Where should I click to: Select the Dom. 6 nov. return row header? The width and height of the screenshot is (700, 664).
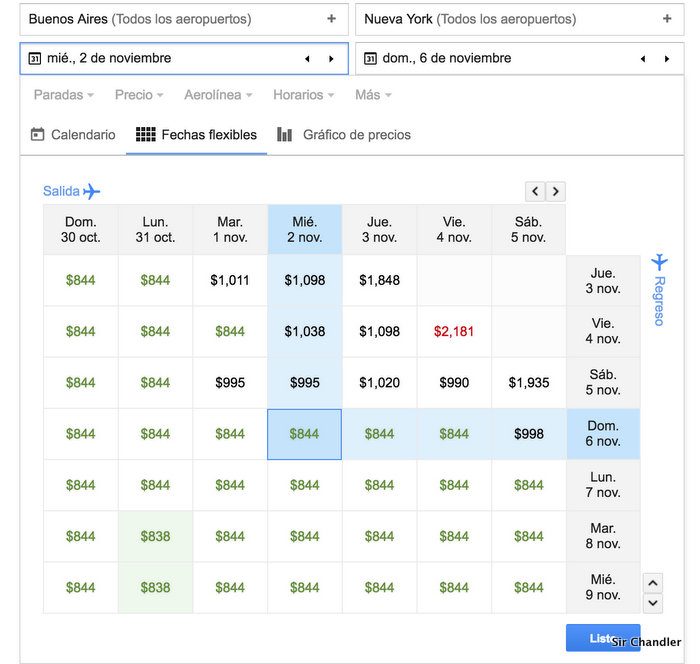click(603, 434)
